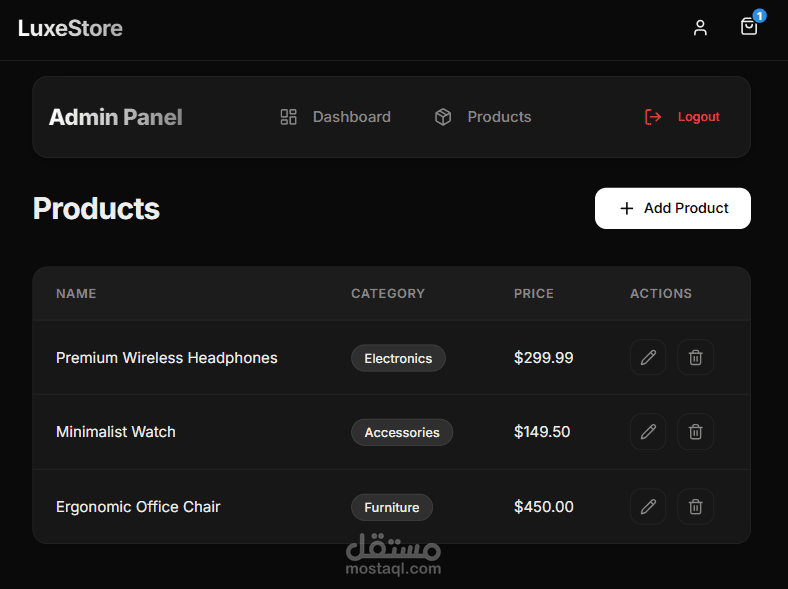The width and height of the screenshot is (788, 589).
Task: Select the Furniture category badge
Action: pos(392,508)
